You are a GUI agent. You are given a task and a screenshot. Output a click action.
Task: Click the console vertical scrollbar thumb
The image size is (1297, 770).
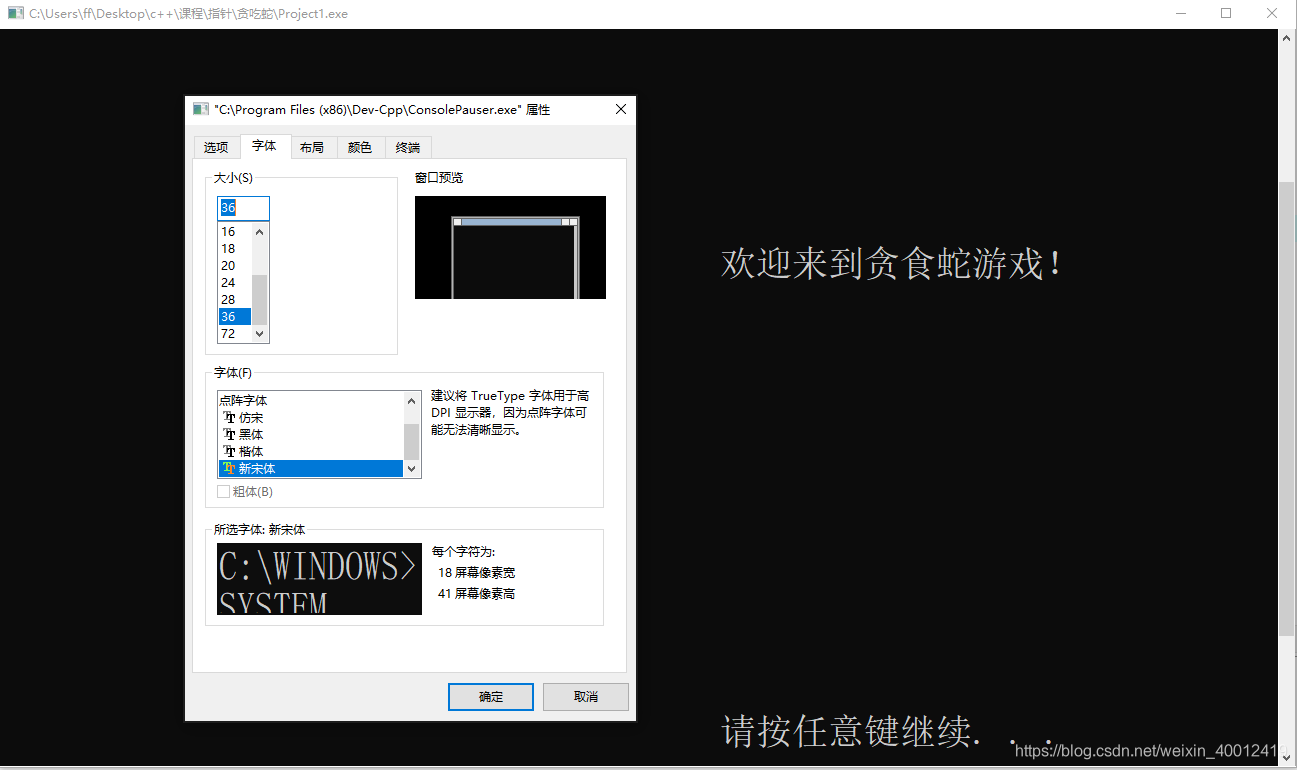[1287, 410]
